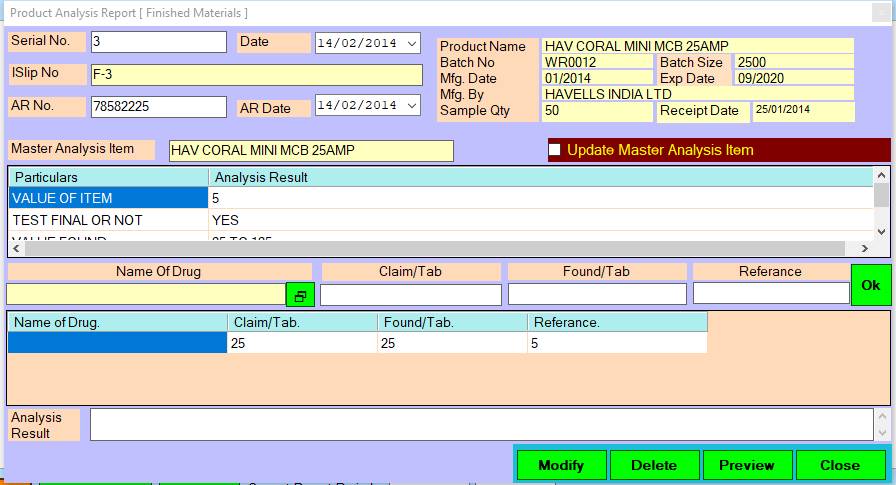
Task: Click the green lookup icon beside Name Of Drug
Action: tap(298, 295)
